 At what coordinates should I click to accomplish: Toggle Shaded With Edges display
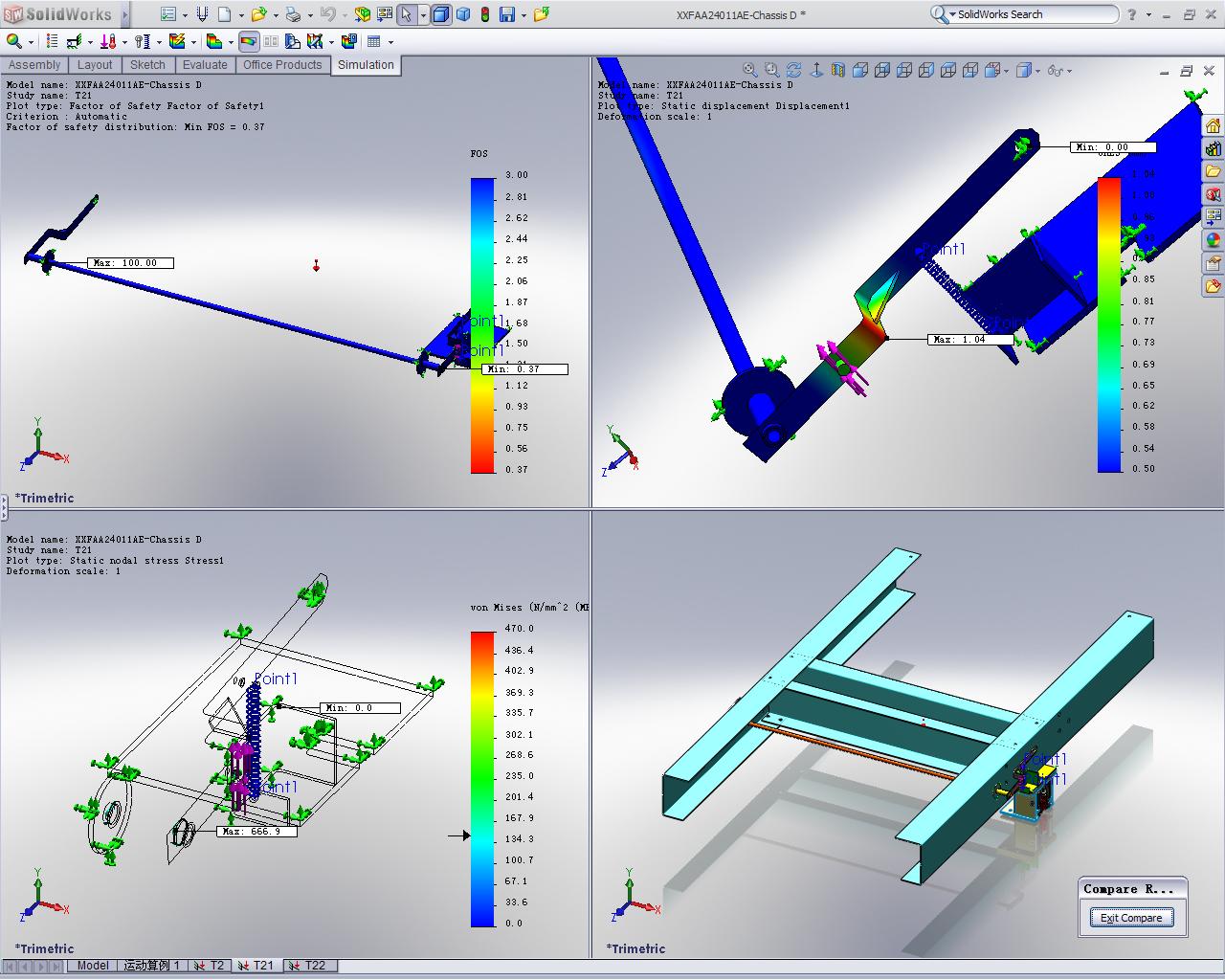click(x=440, y=14)
